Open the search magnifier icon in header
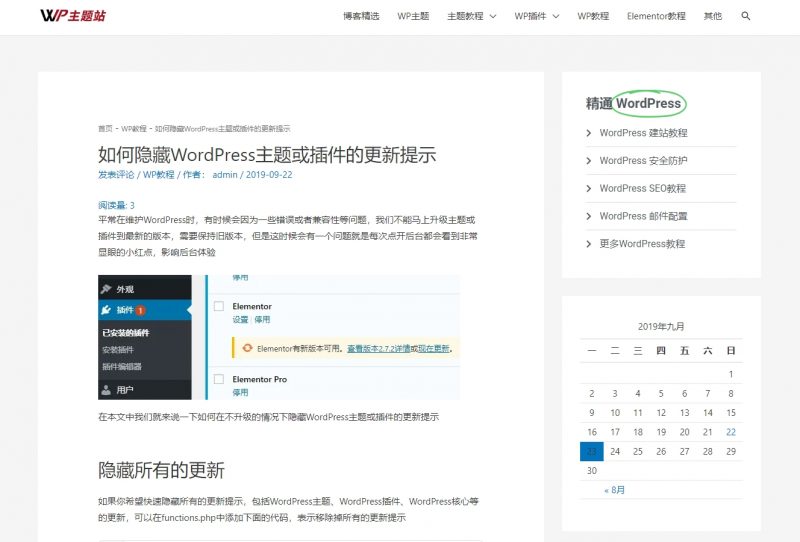This screenshot has height=542, width=800. 746,16
